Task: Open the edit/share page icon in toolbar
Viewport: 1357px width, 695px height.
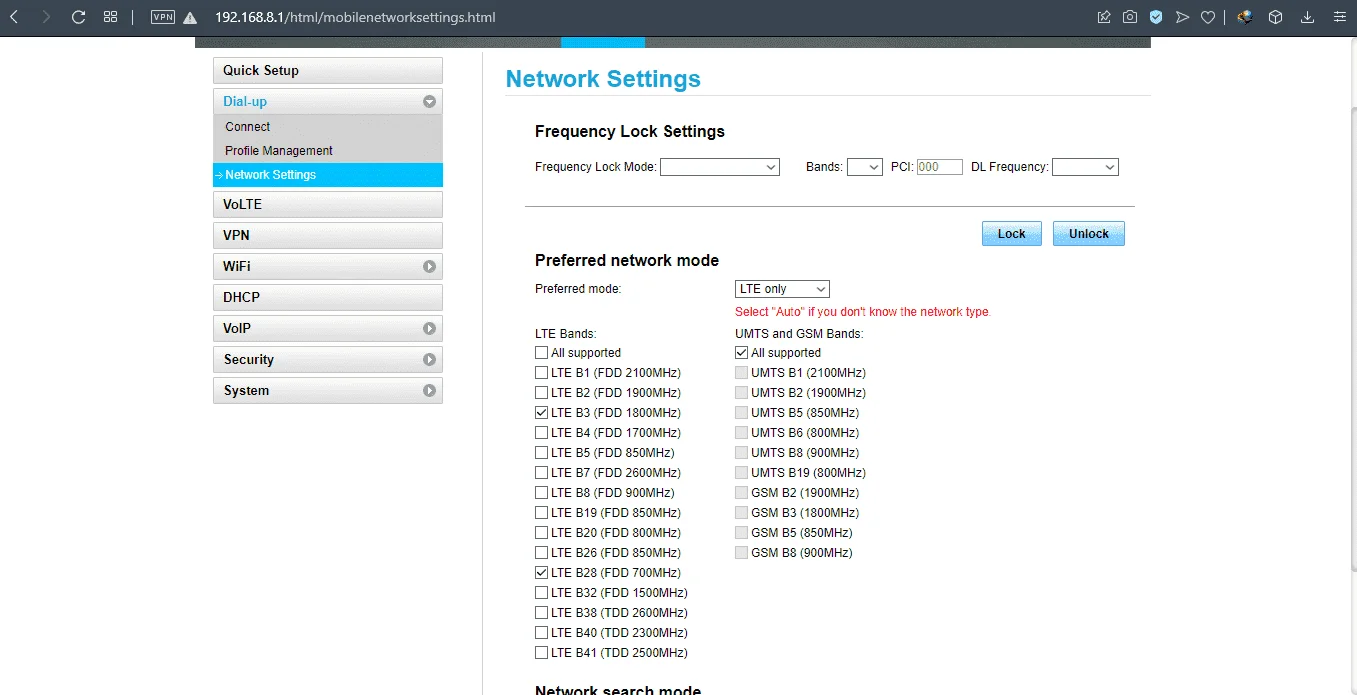Action: click(1104, 17)
